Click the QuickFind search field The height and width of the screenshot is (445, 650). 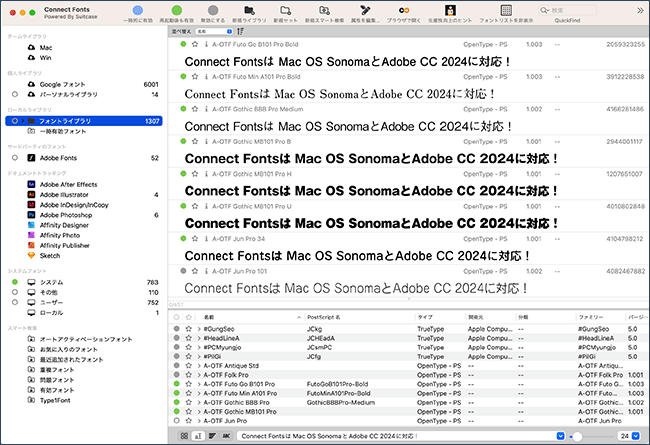point(568,10)
